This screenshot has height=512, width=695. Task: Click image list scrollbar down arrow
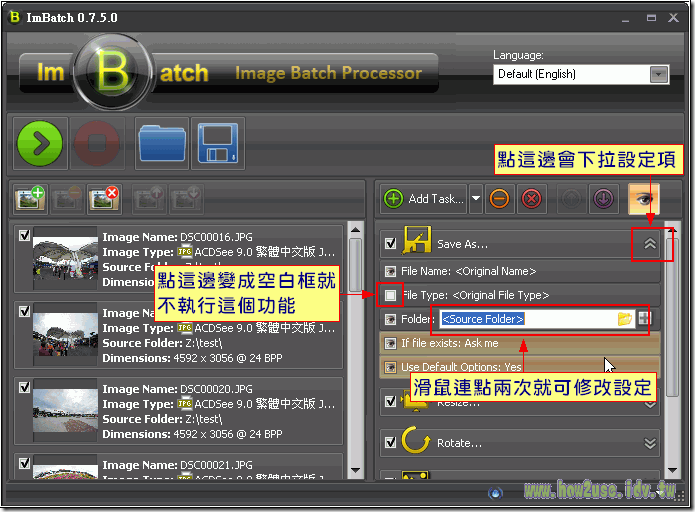tap(355, 470)
